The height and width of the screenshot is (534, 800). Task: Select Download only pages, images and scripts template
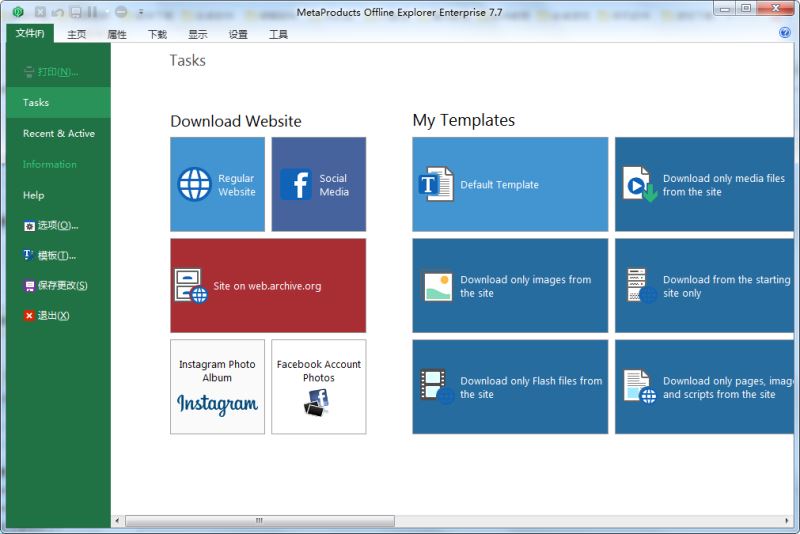[704, 387]
